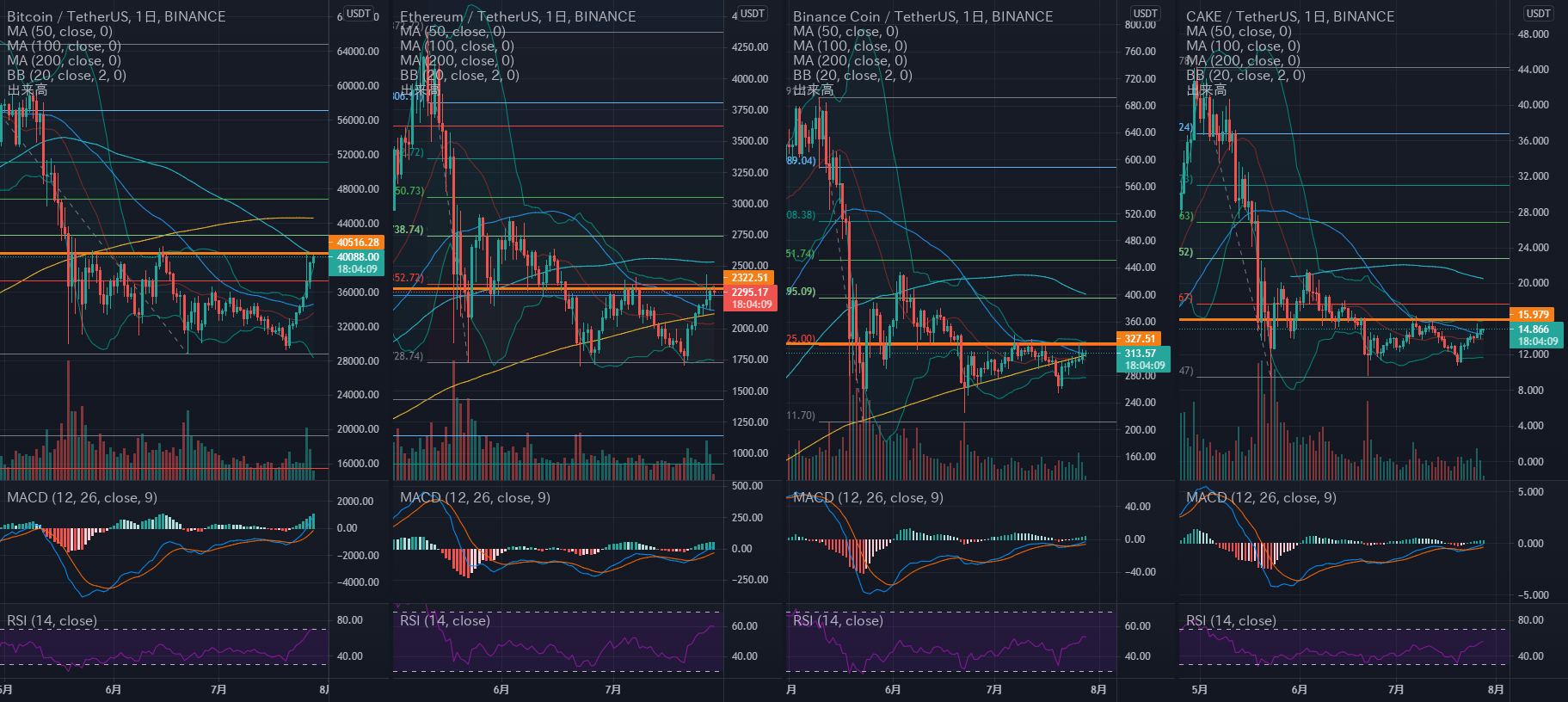Viewport: 1568px width, 702px height.
Task: Click 64000.00 on Bitcoin price axis
Action: pos(358,52)
